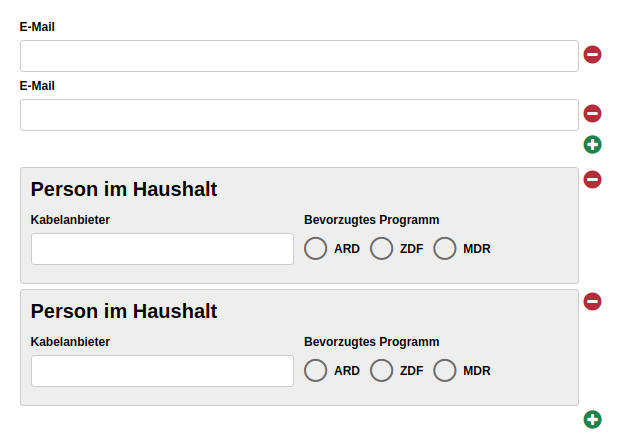Focus the first E-Mail input field
Screen dimensions: 627x447
click(x=300, y=56)
